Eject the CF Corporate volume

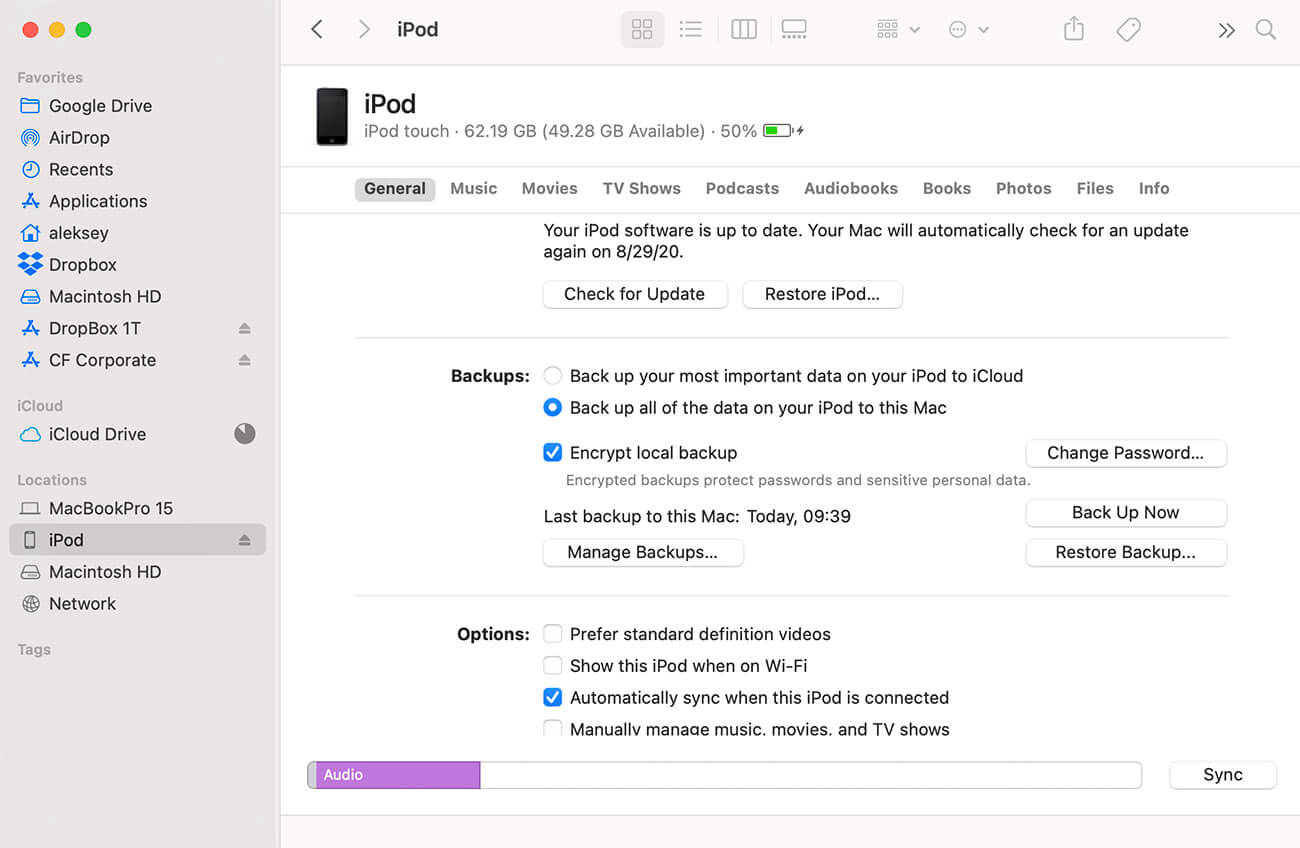click(x=244, y=361)
